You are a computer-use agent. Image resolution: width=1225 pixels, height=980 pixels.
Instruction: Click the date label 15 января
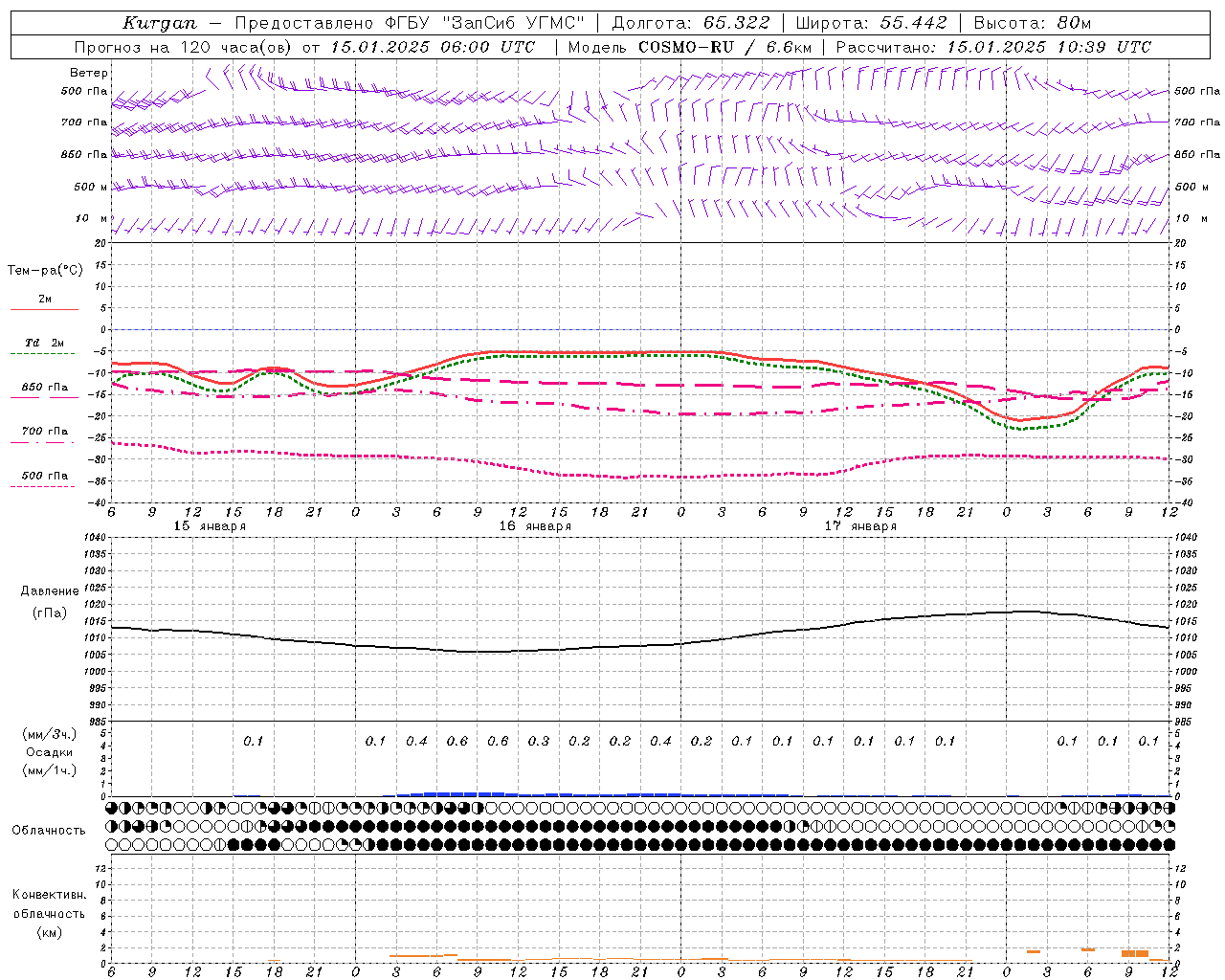pyautogui.click(x=210, y=526)
